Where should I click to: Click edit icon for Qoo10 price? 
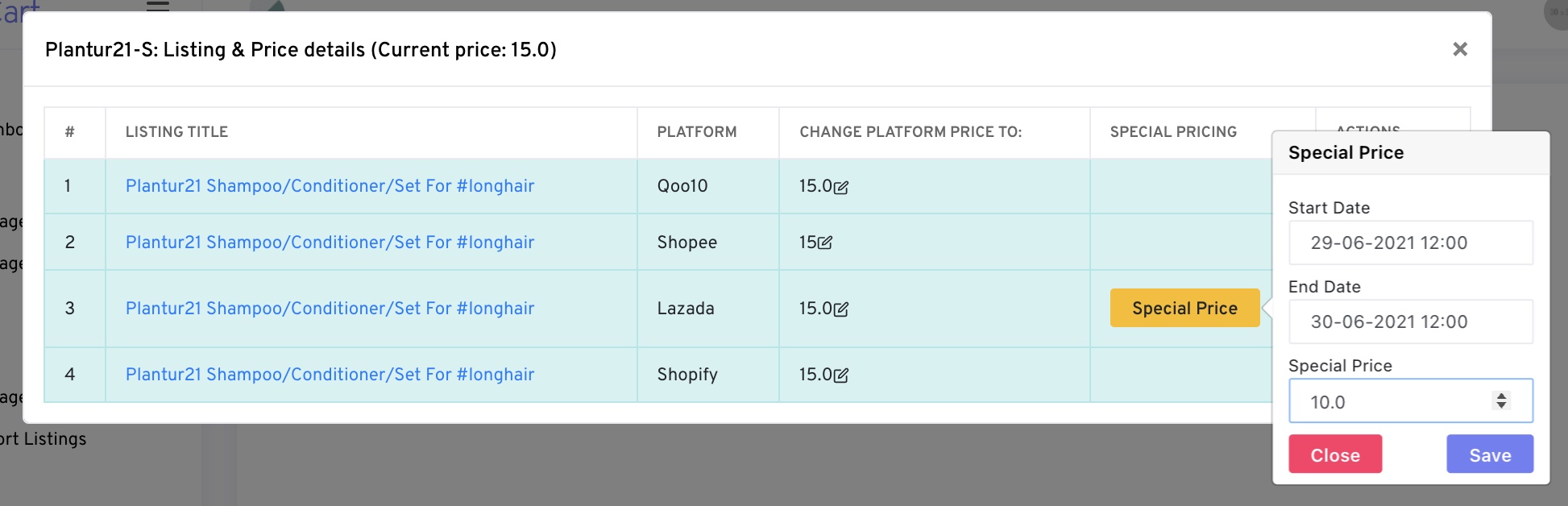[x=841, y=187]
